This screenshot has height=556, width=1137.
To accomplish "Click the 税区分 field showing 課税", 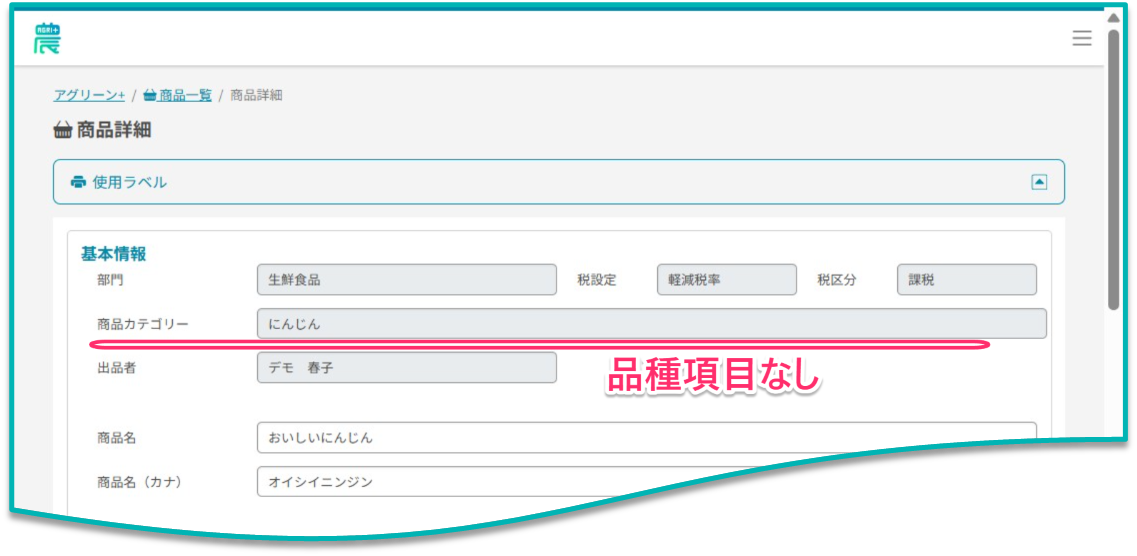I will 966,280.
